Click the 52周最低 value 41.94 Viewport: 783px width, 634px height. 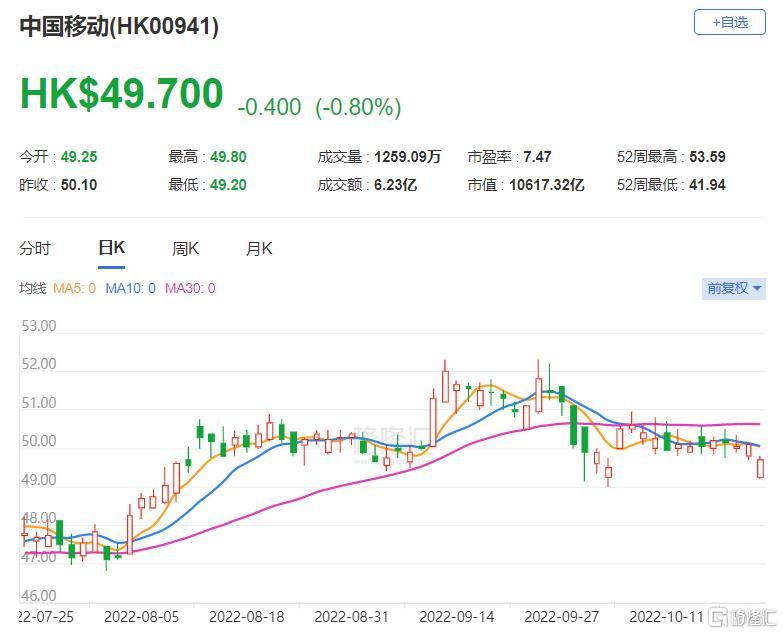(708, 185)
